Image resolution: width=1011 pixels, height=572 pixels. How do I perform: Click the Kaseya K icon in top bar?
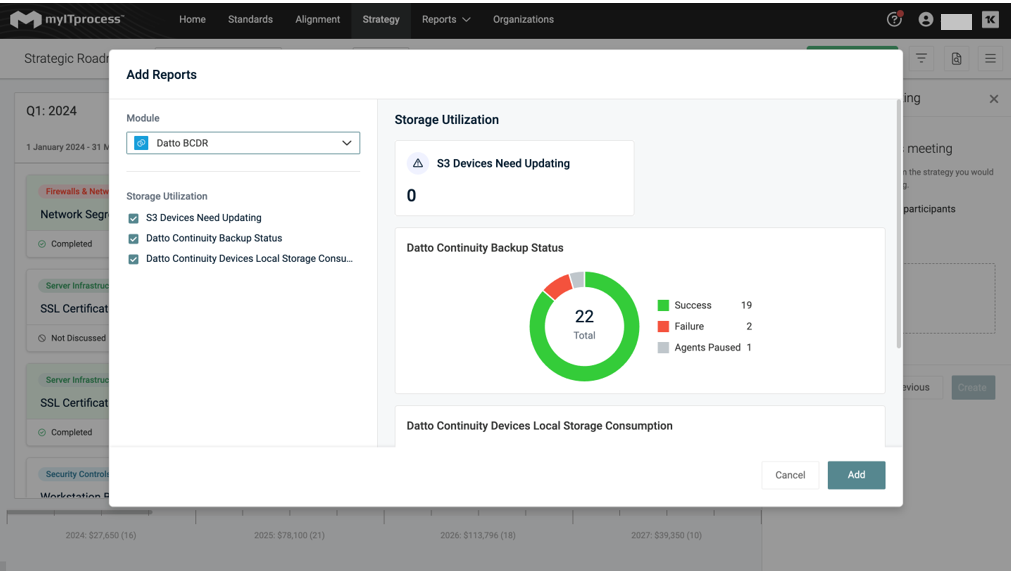pos(990,19)
